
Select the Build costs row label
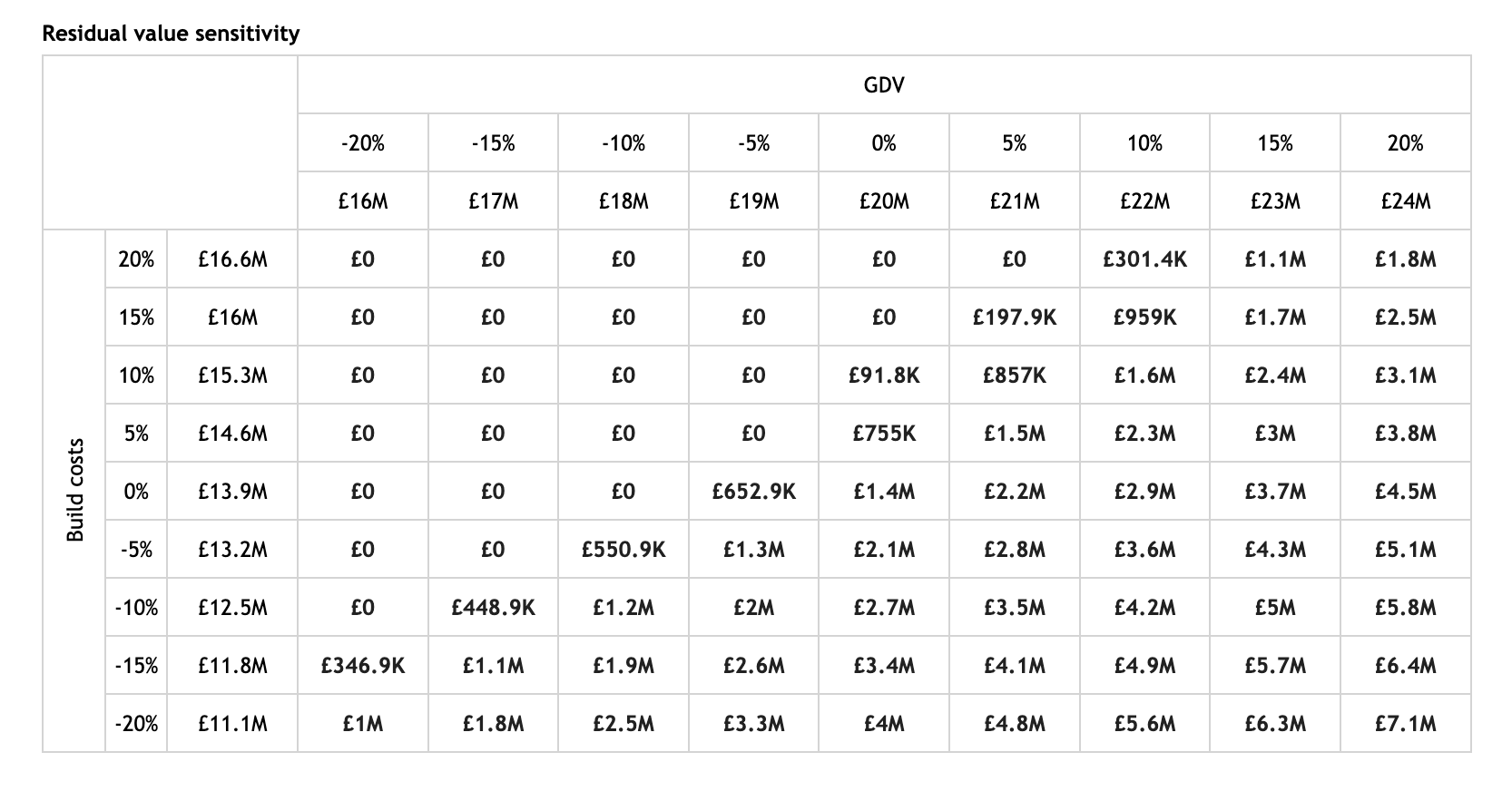(x=75, y=491)
